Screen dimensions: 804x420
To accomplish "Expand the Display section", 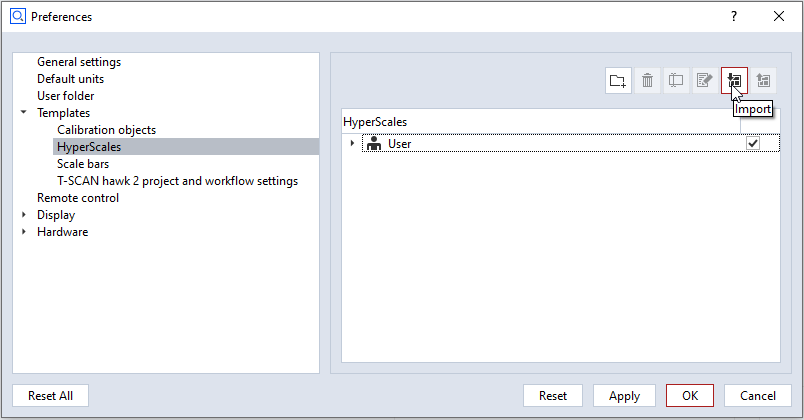I will (x=24, y=215).
